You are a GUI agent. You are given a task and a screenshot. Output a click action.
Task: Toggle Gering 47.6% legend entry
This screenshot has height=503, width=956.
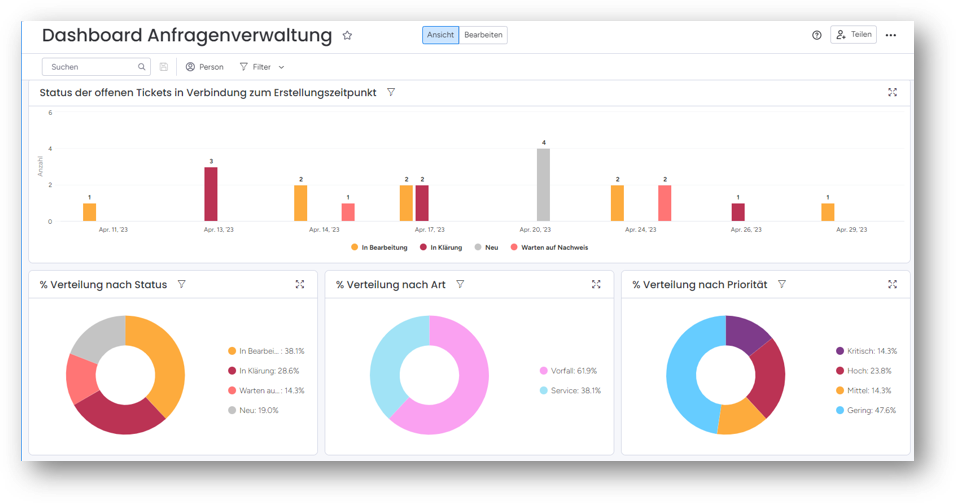(866, 410)
